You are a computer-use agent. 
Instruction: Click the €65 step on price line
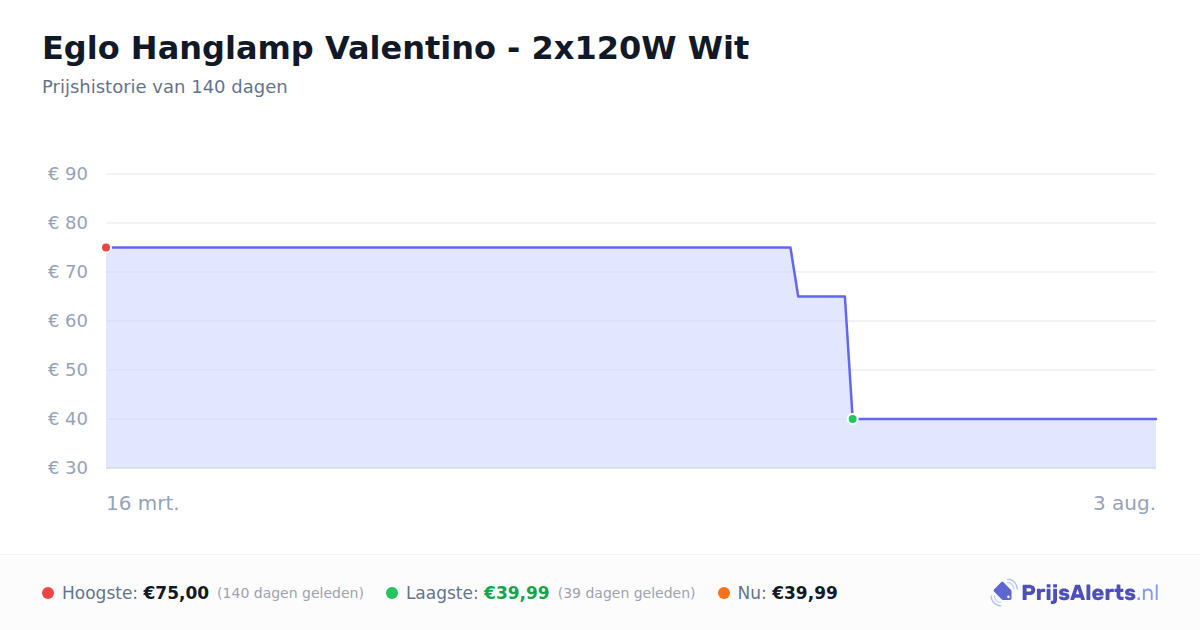821,296
